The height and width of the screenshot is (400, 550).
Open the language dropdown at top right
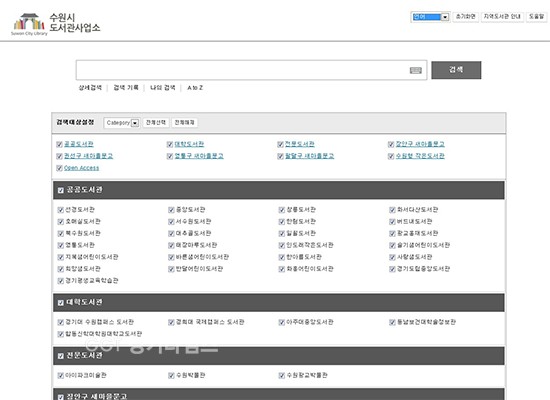[430, 17]
